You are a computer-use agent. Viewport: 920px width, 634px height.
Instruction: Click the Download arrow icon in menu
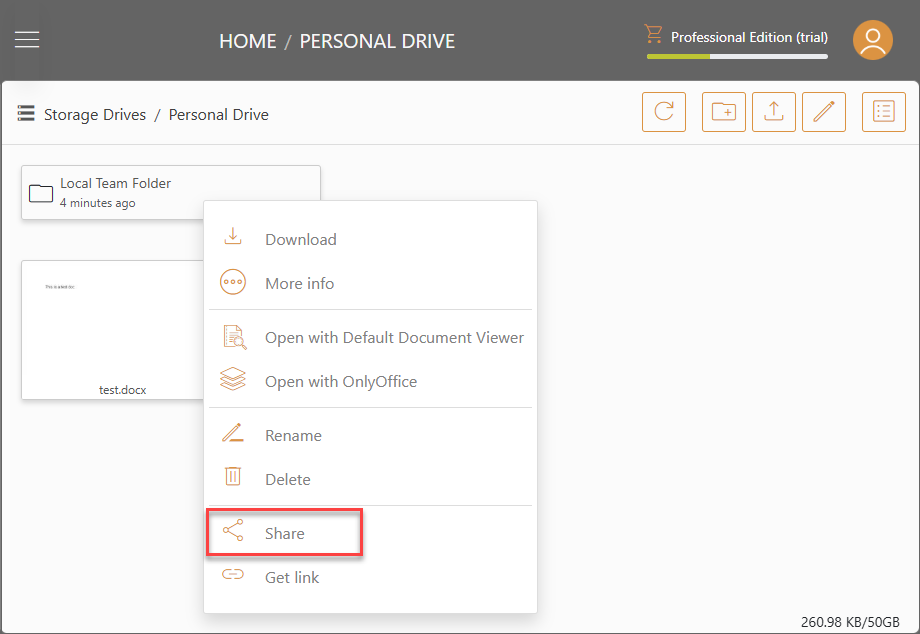coord(233,236)
